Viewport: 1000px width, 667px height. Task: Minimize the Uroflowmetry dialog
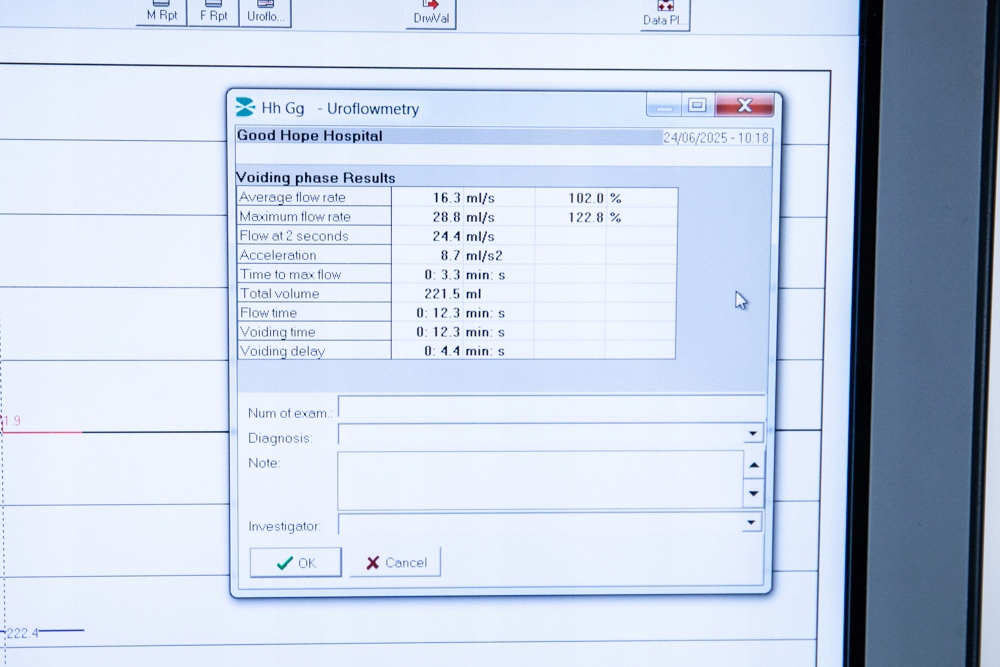(x=664, y=106)
